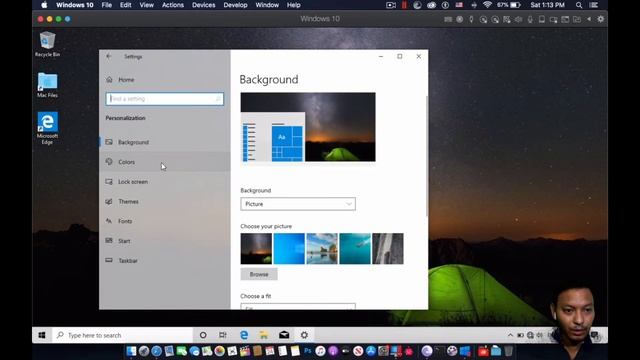
Task: Click the Settings window vertical scrollbar
Action: [x=427, y=155]
